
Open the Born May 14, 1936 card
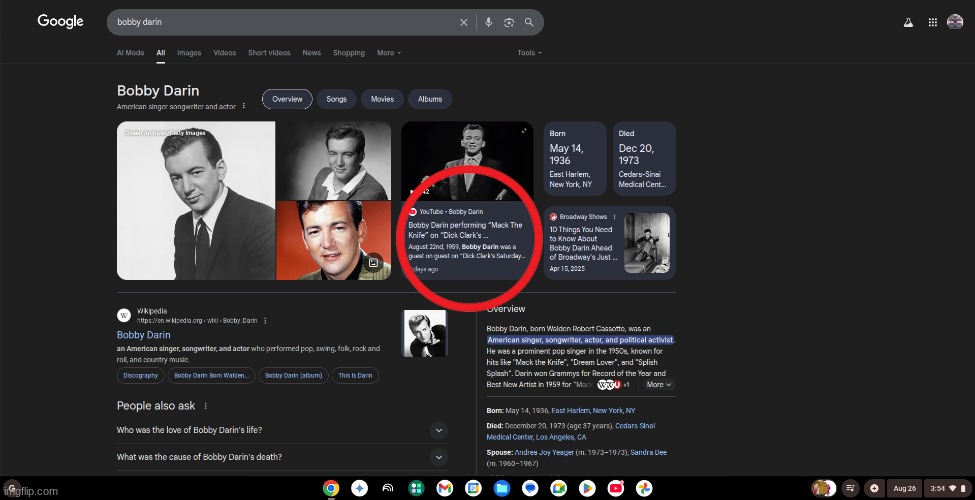(x=575, y=159)
